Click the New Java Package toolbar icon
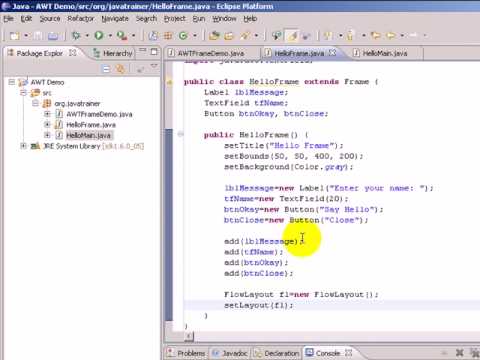480x360 pixels. click(x=168, y=35)
